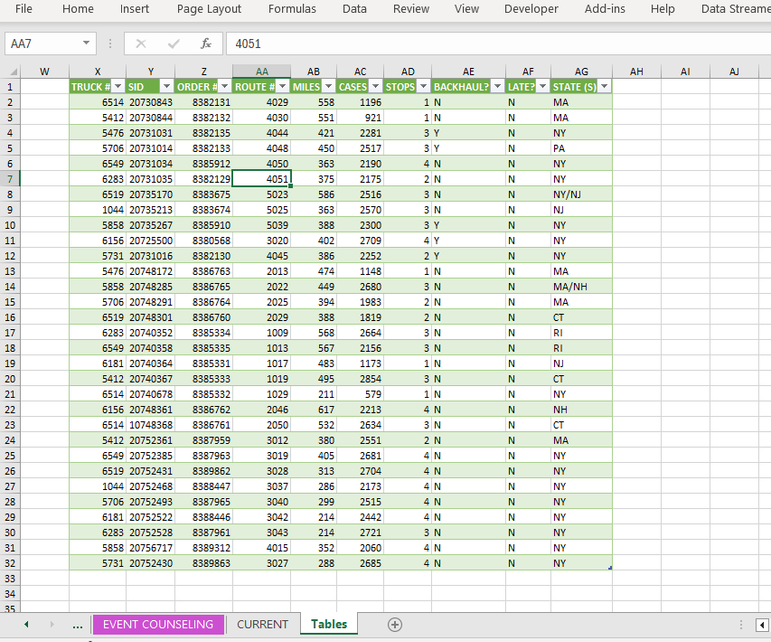Viewport: 771px width, 642px height.
Task: Open the Page Layout ribbon tab
Action: [209, 9]
